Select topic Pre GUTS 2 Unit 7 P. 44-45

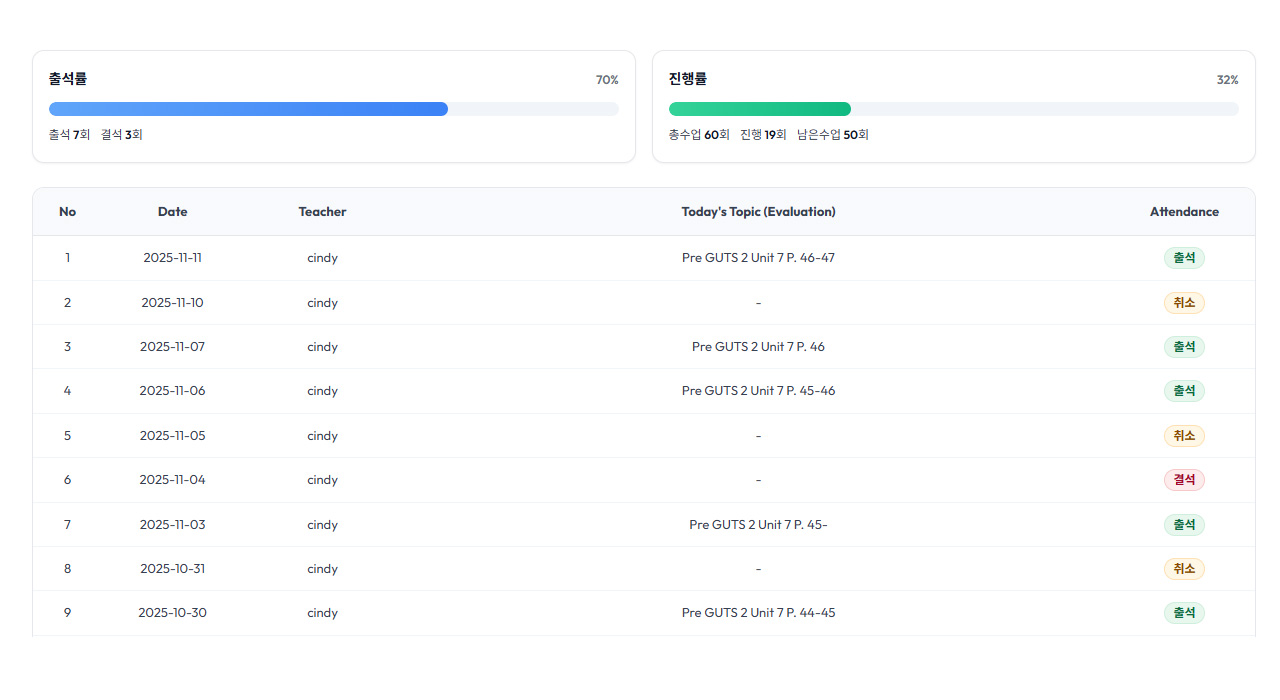tap(758, 613)
